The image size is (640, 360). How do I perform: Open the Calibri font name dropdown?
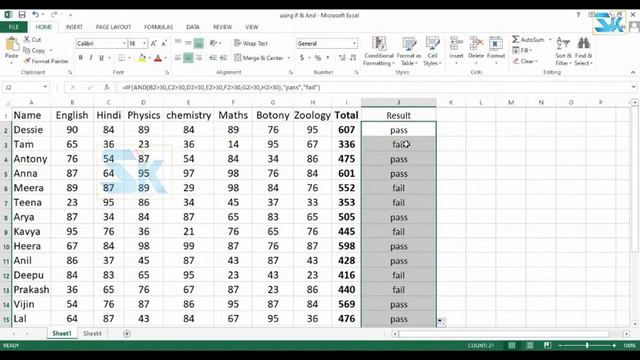(x=124, y=43)
